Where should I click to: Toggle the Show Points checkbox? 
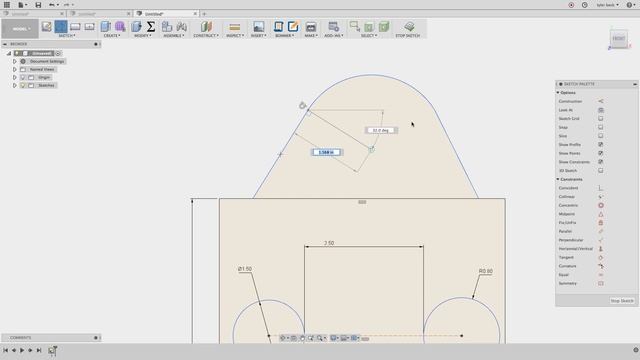tap(601, 153)
